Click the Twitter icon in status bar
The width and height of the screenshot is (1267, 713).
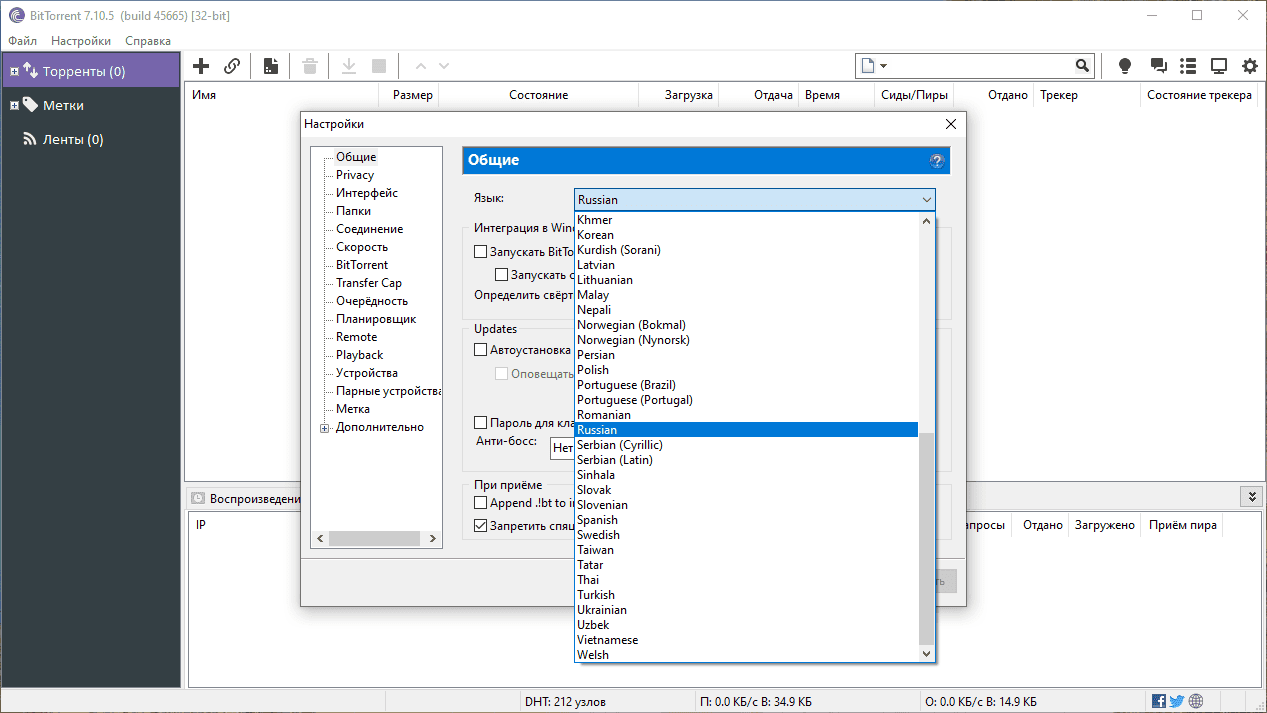tap(1177, 701)
